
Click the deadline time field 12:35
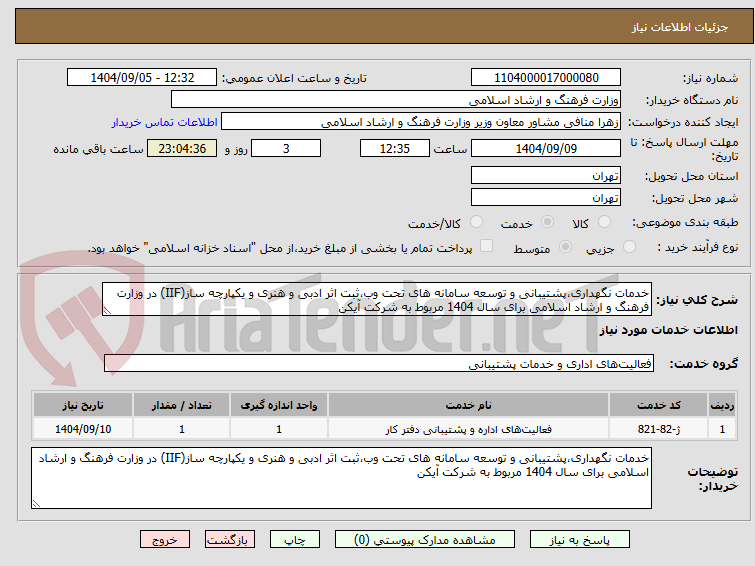tap(395, 148)
